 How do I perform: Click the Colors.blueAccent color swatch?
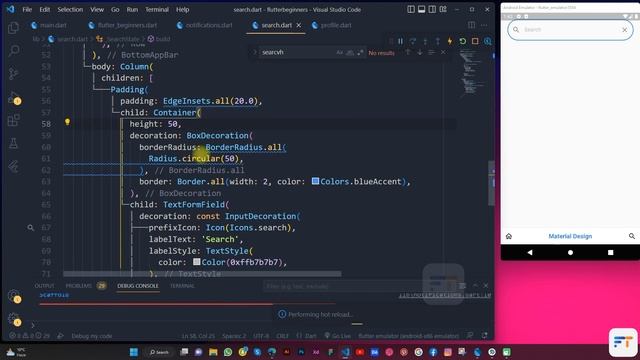(x=316, y=181)
